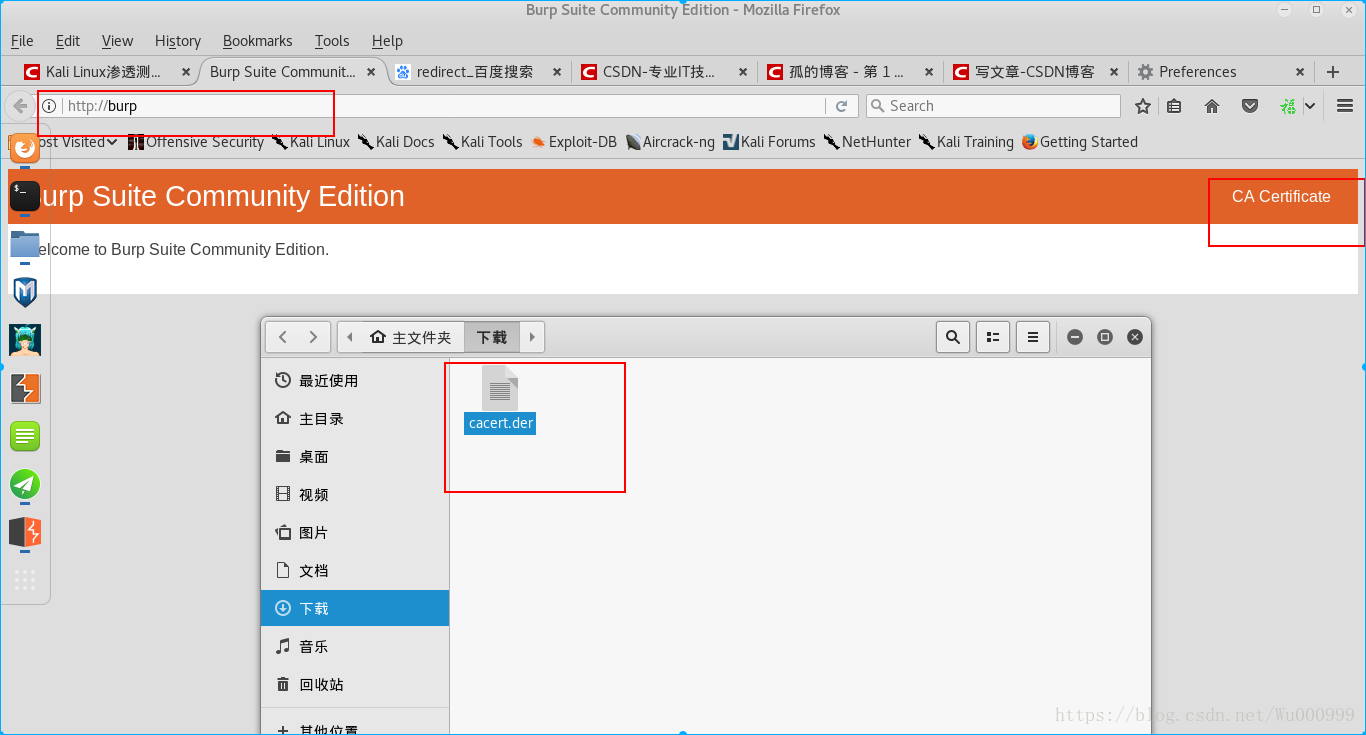Switch to redirect_百度搜索 tab

[x=479, y=72]
